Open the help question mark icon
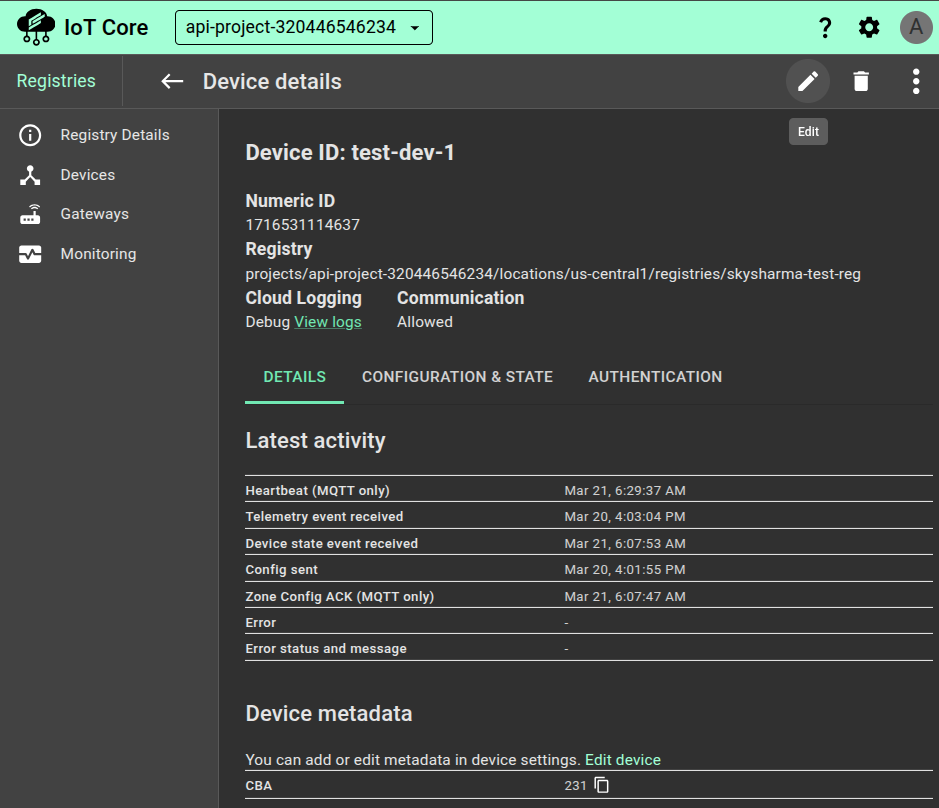 point(825,28)
